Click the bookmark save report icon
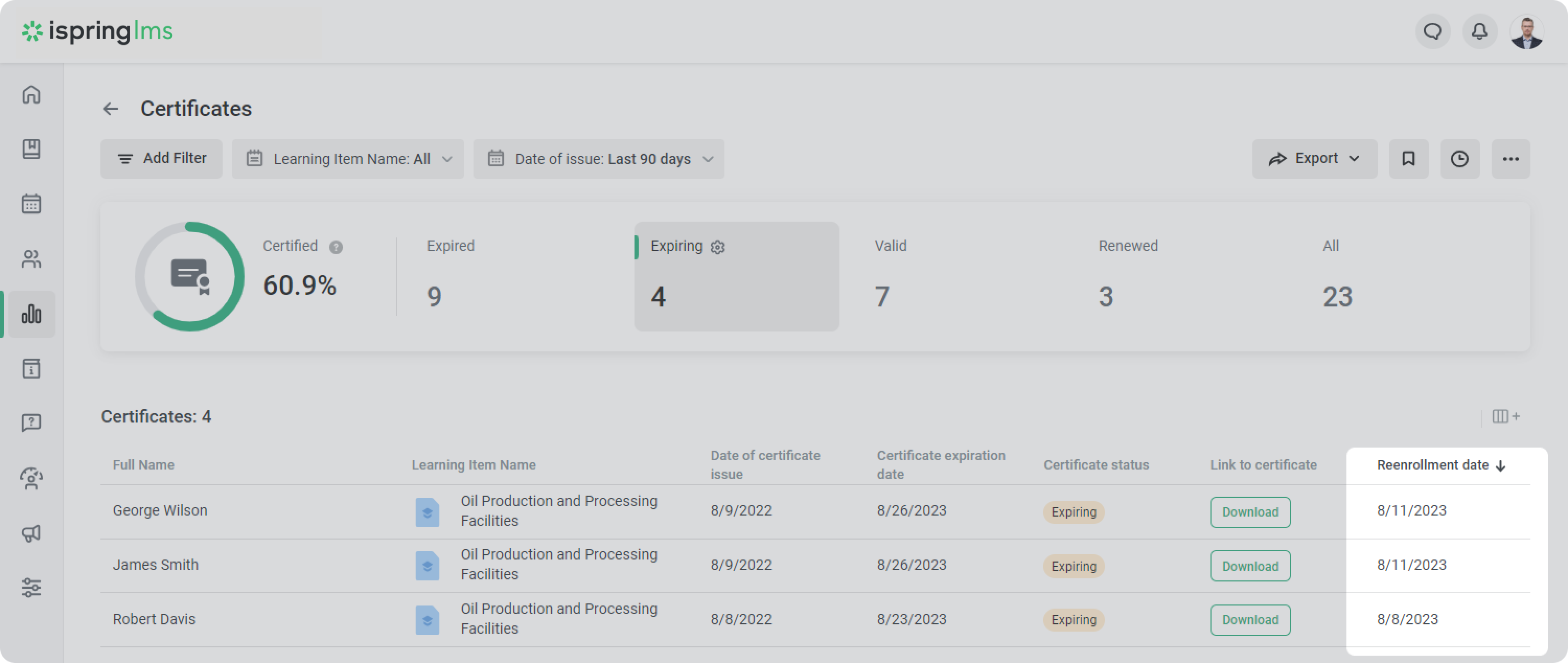This screenshot has width=1568, height=663. coord(1408,159)
